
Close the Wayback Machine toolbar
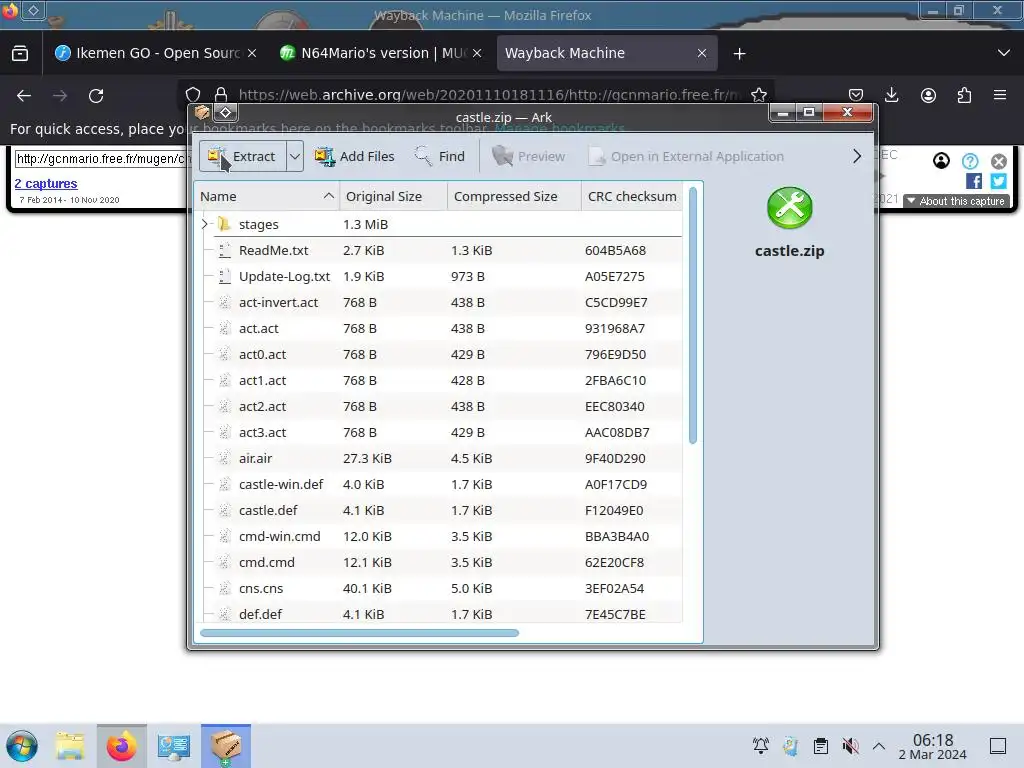point(999,161)
